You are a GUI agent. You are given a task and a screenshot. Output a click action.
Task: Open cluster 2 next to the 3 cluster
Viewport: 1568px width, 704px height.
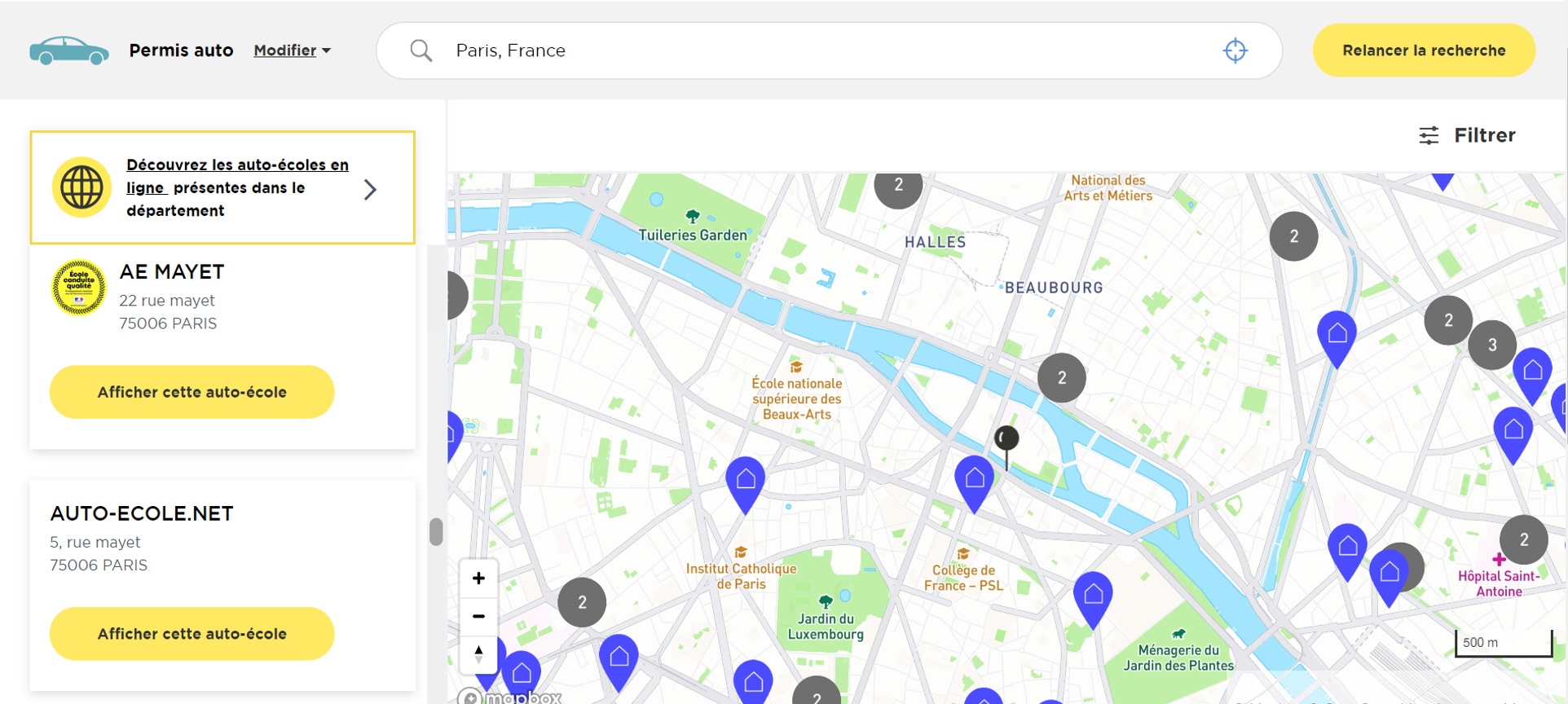click(1448, 320)
